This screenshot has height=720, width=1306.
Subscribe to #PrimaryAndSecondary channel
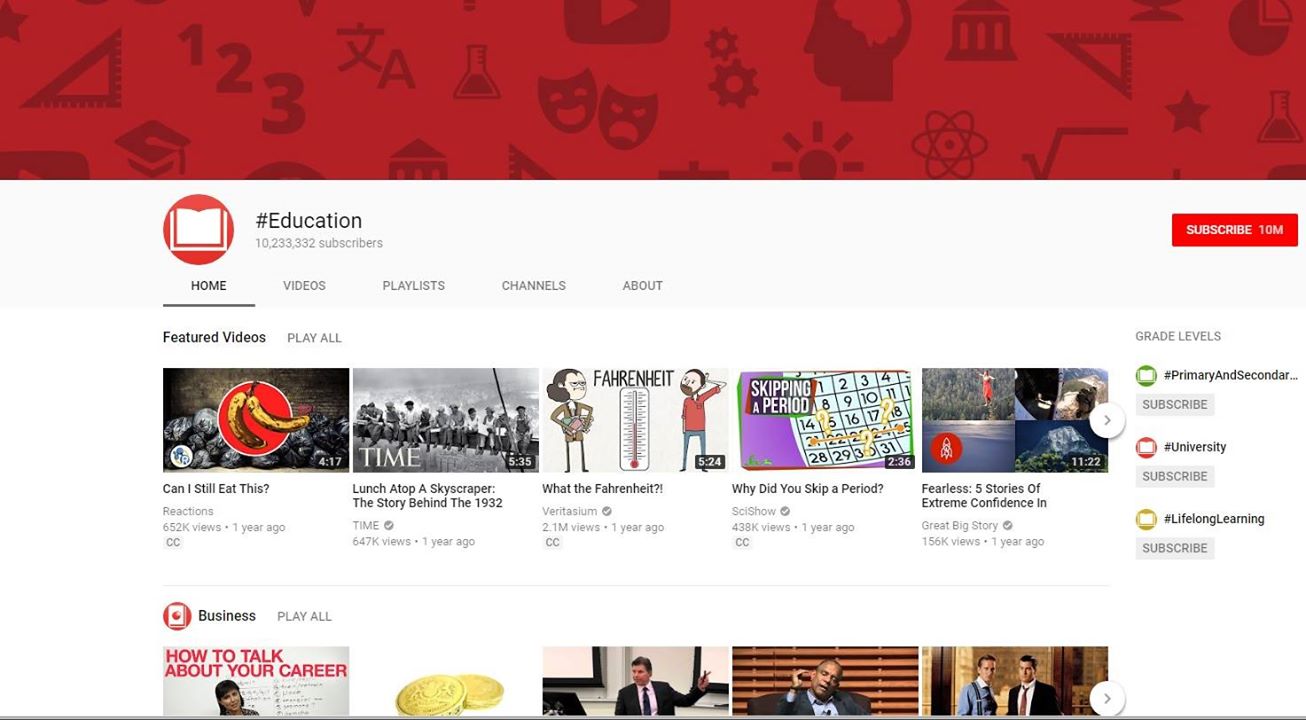click(1175, 405)
